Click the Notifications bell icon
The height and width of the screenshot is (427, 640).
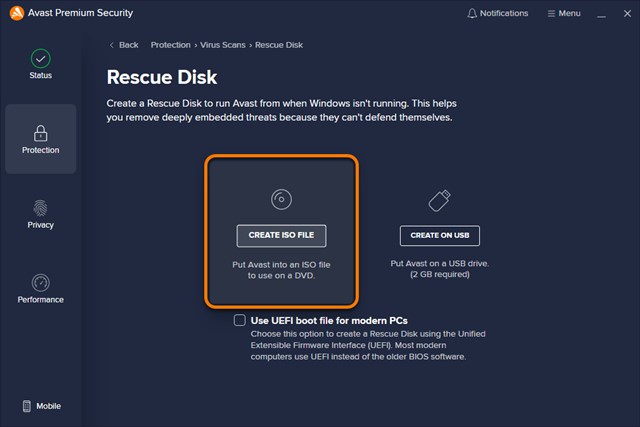(x=472, y=13)
